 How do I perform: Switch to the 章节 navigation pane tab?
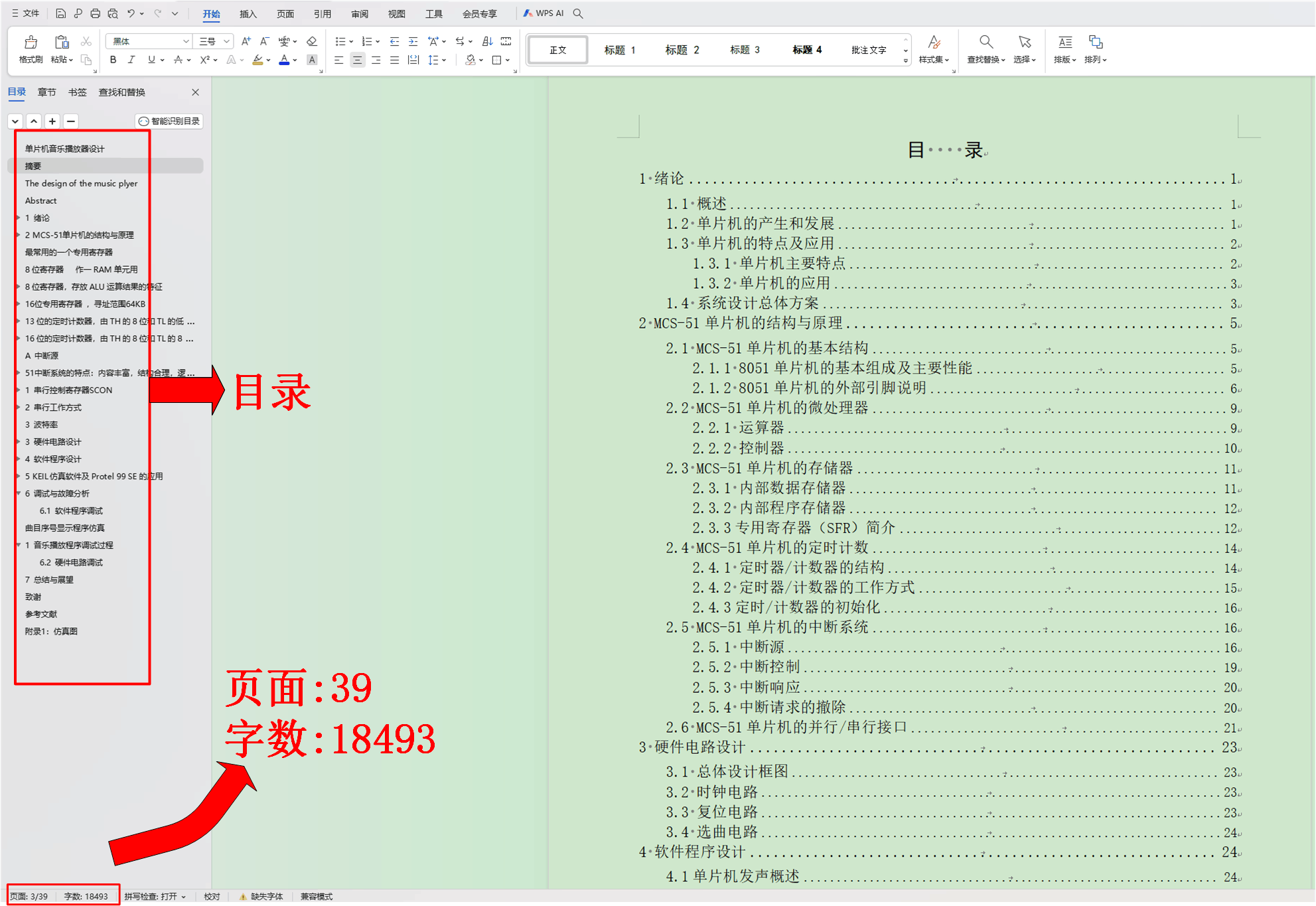click(46, 92)
